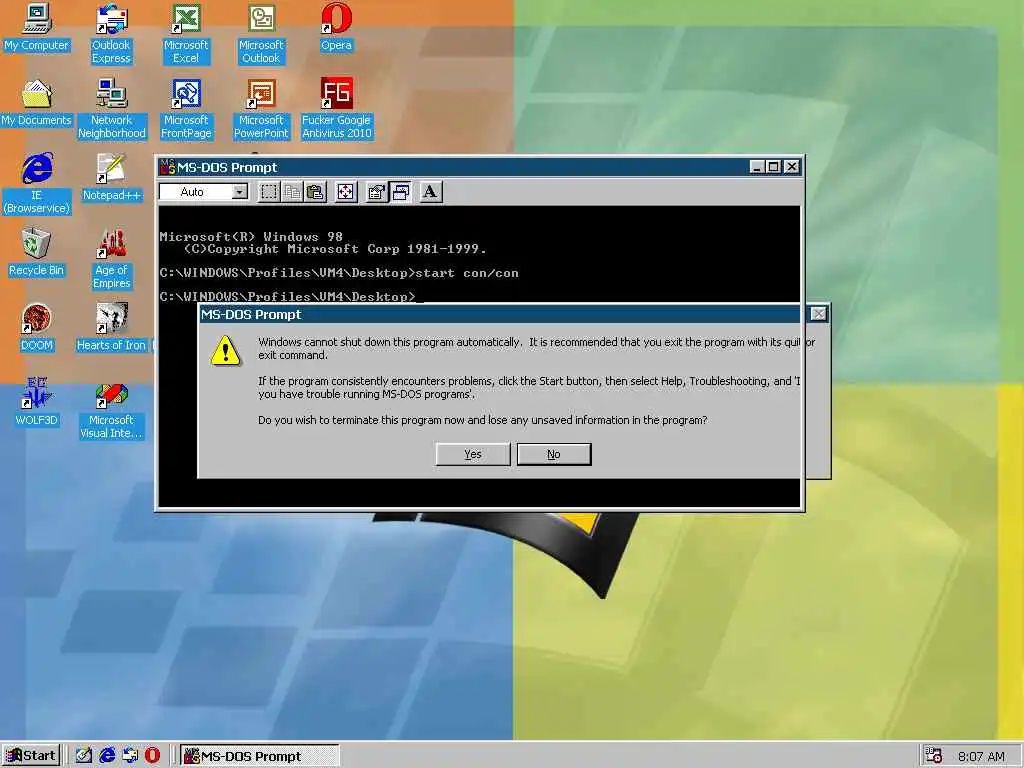
Task: Click the 8:07 AM clock
Action: [982, 757]
